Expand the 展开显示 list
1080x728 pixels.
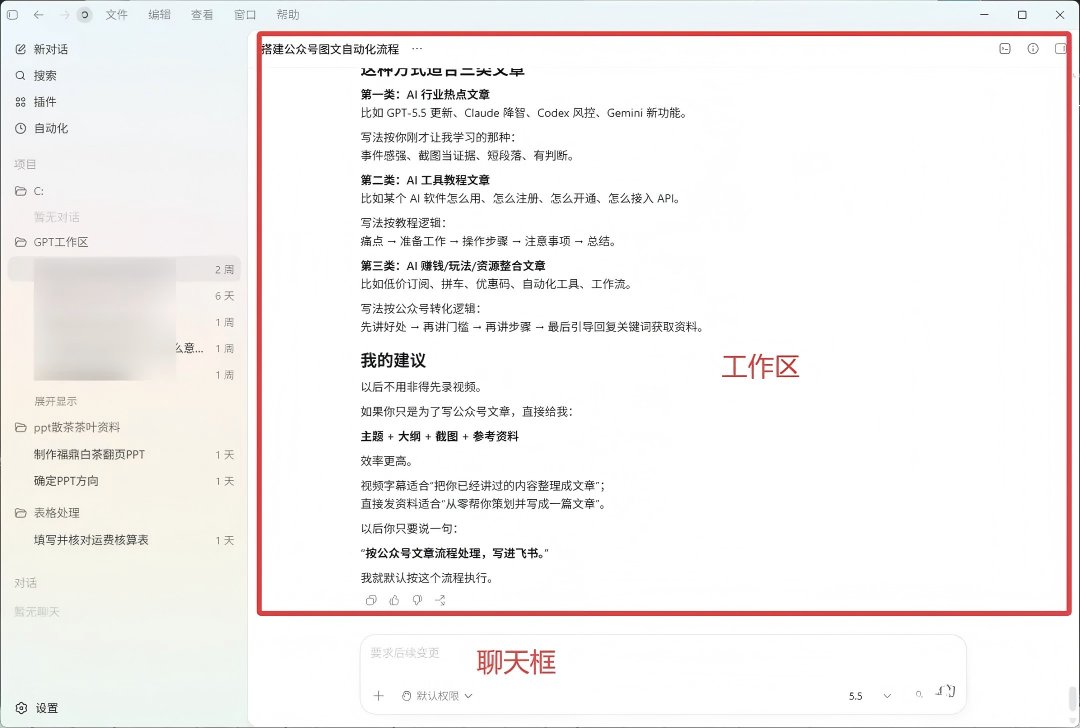pos(56,401)
